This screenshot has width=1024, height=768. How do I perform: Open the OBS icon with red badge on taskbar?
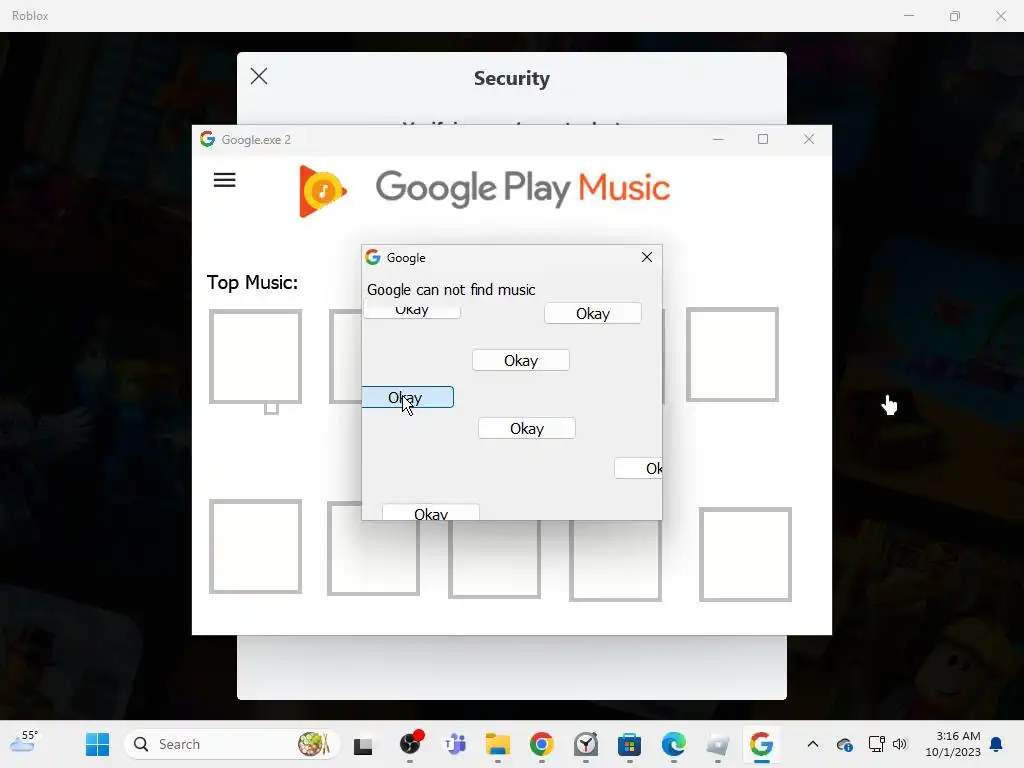click(411, 743)
